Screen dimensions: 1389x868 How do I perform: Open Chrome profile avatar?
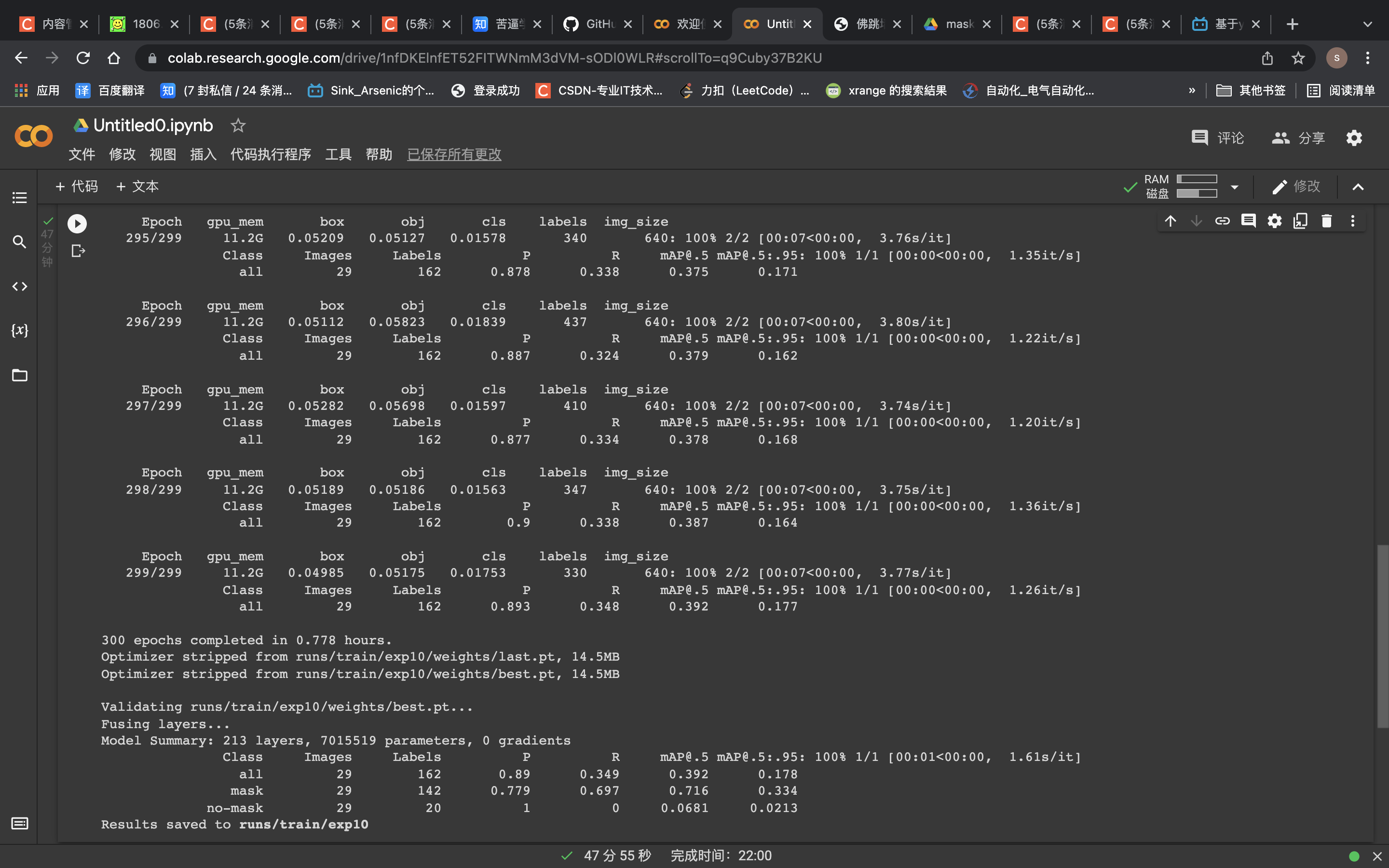(x=1337, y=58)
